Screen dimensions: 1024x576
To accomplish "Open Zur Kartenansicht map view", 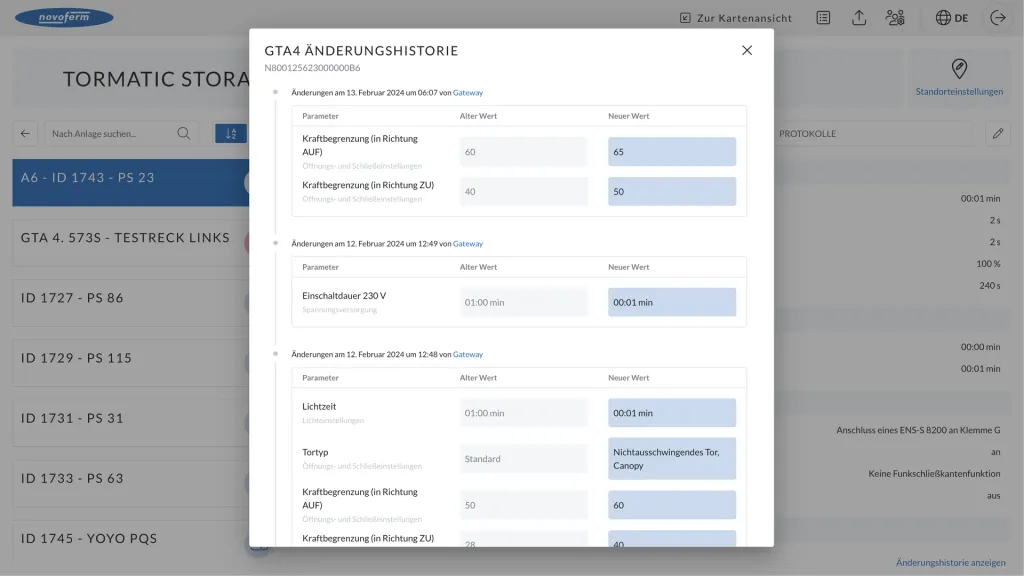I will 735,18.
